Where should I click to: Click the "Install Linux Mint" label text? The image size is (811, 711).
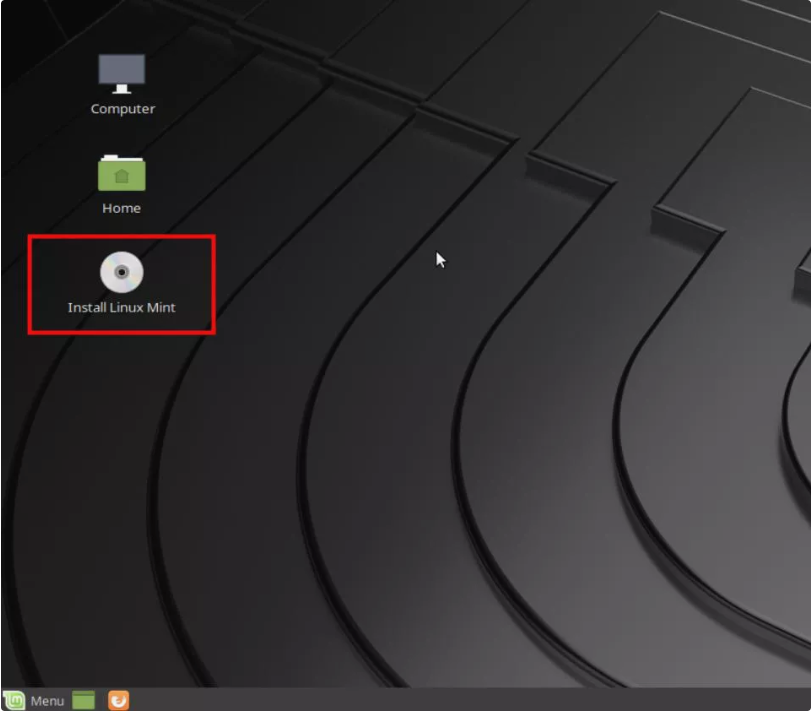122,308
